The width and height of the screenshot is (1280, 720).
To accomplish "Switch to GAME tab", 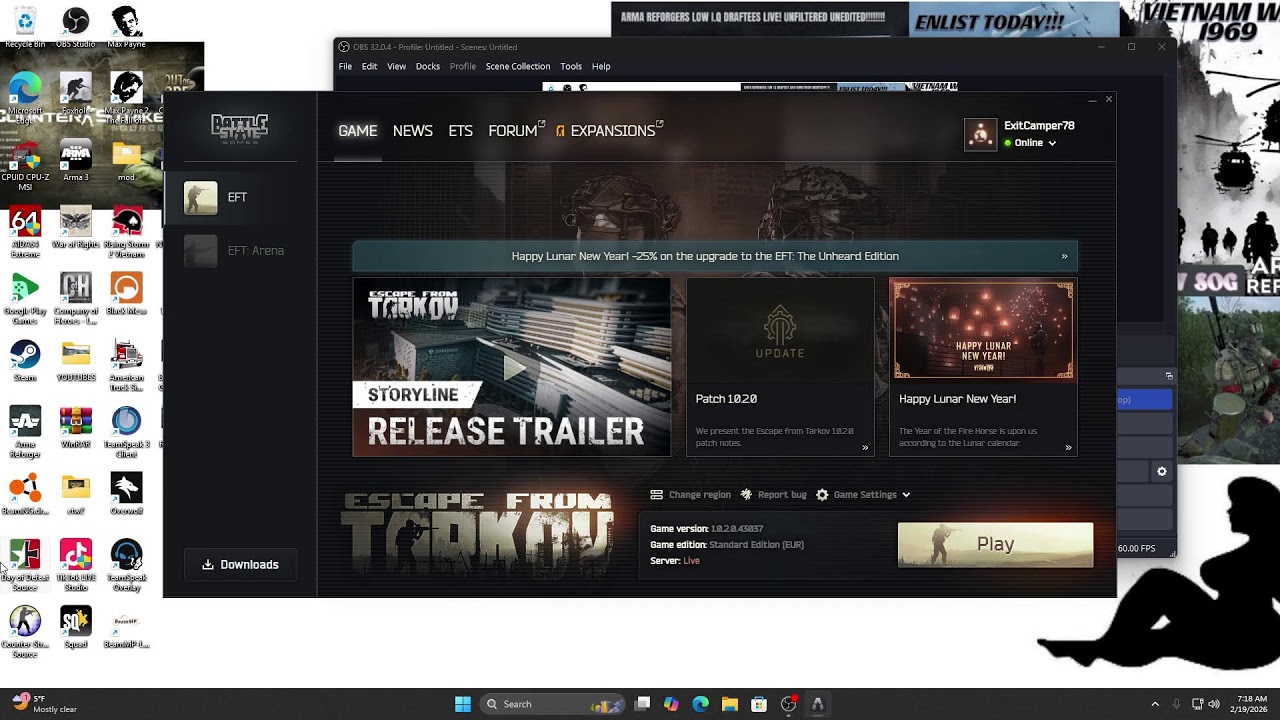I will tap(357, 131).
